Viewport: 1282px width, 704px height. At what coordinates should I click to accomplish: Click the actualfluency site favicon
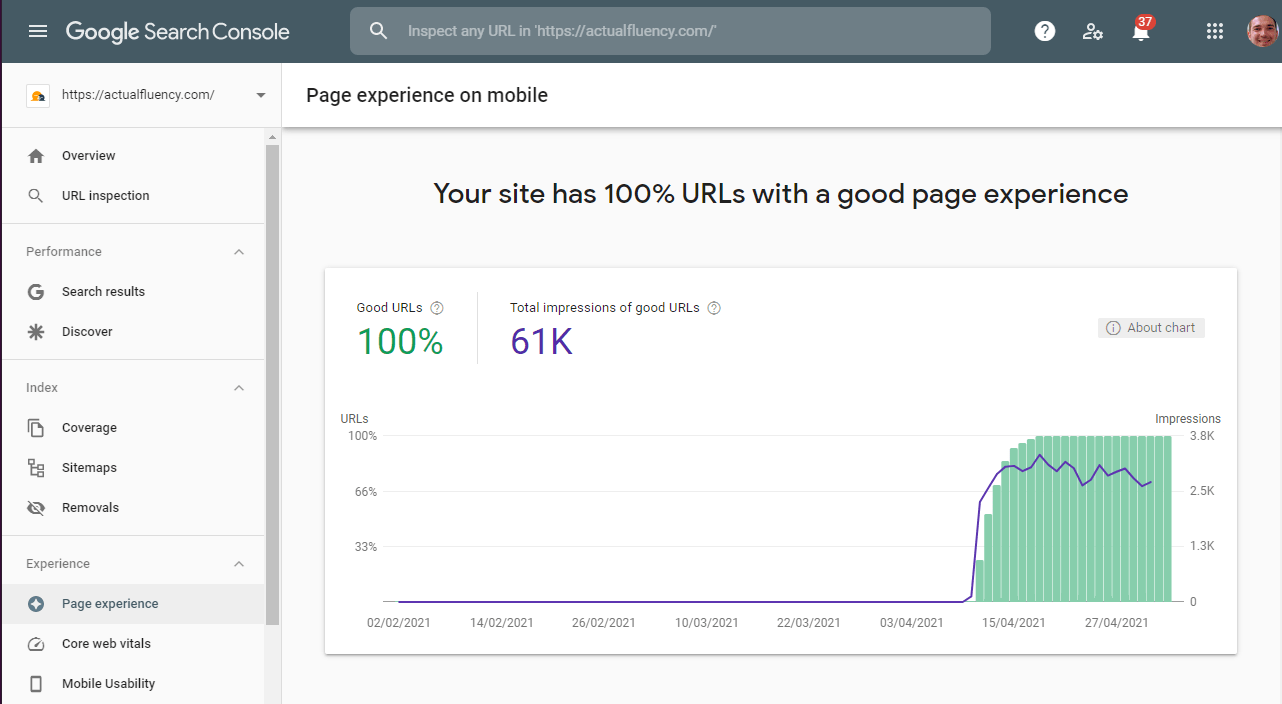[38, 95]
